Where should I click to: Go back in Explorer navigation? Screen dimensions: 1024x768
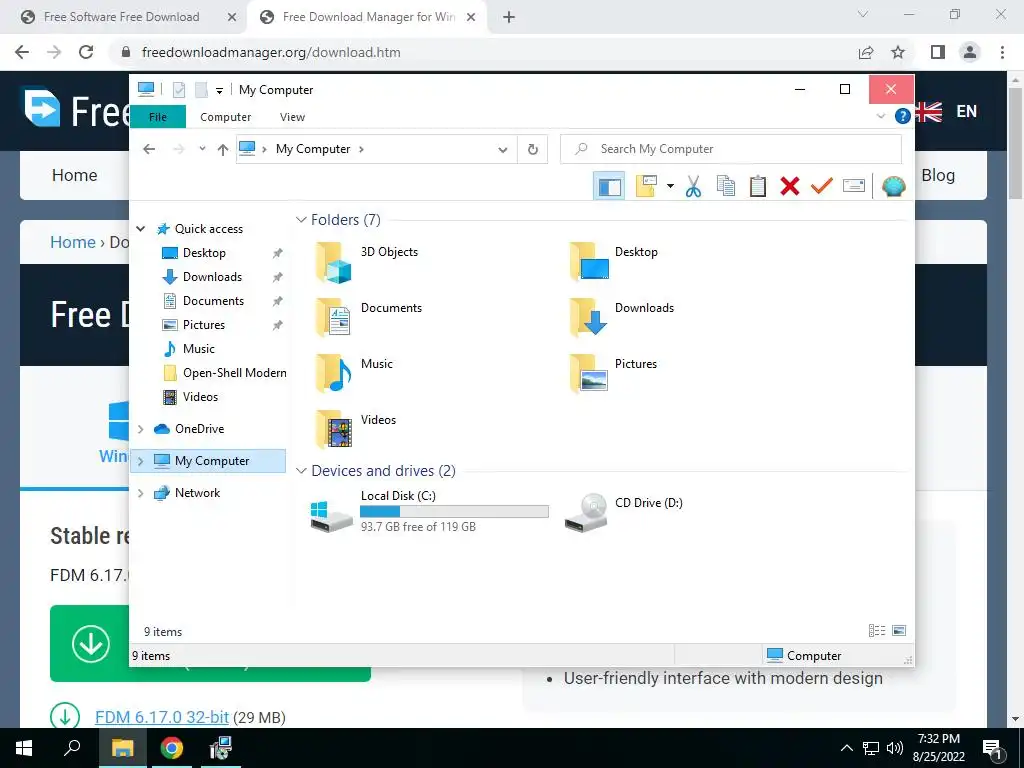tap(149, 149)
